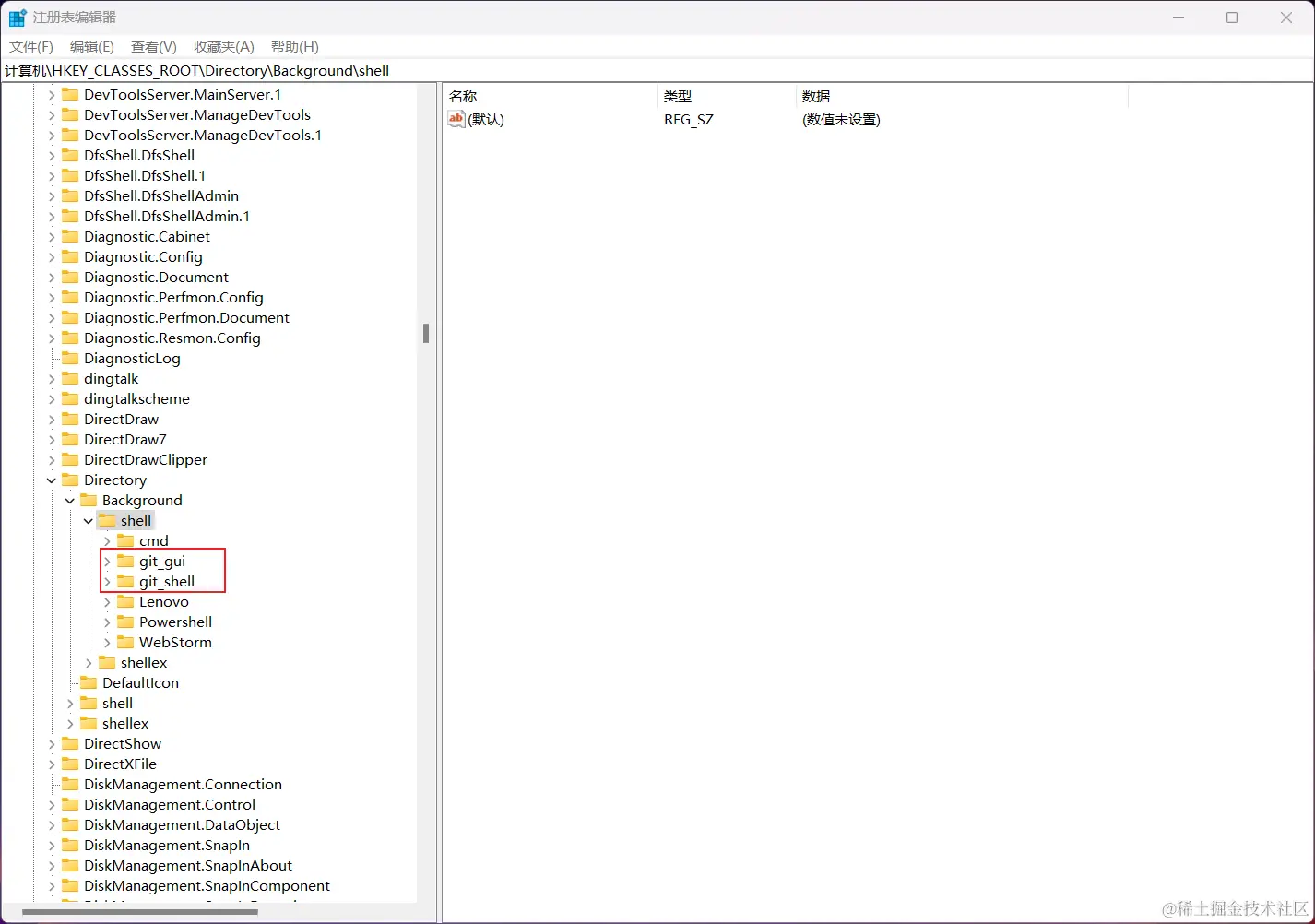
Task: Expand the WebStorm key
Action: (x=107, y=642)
